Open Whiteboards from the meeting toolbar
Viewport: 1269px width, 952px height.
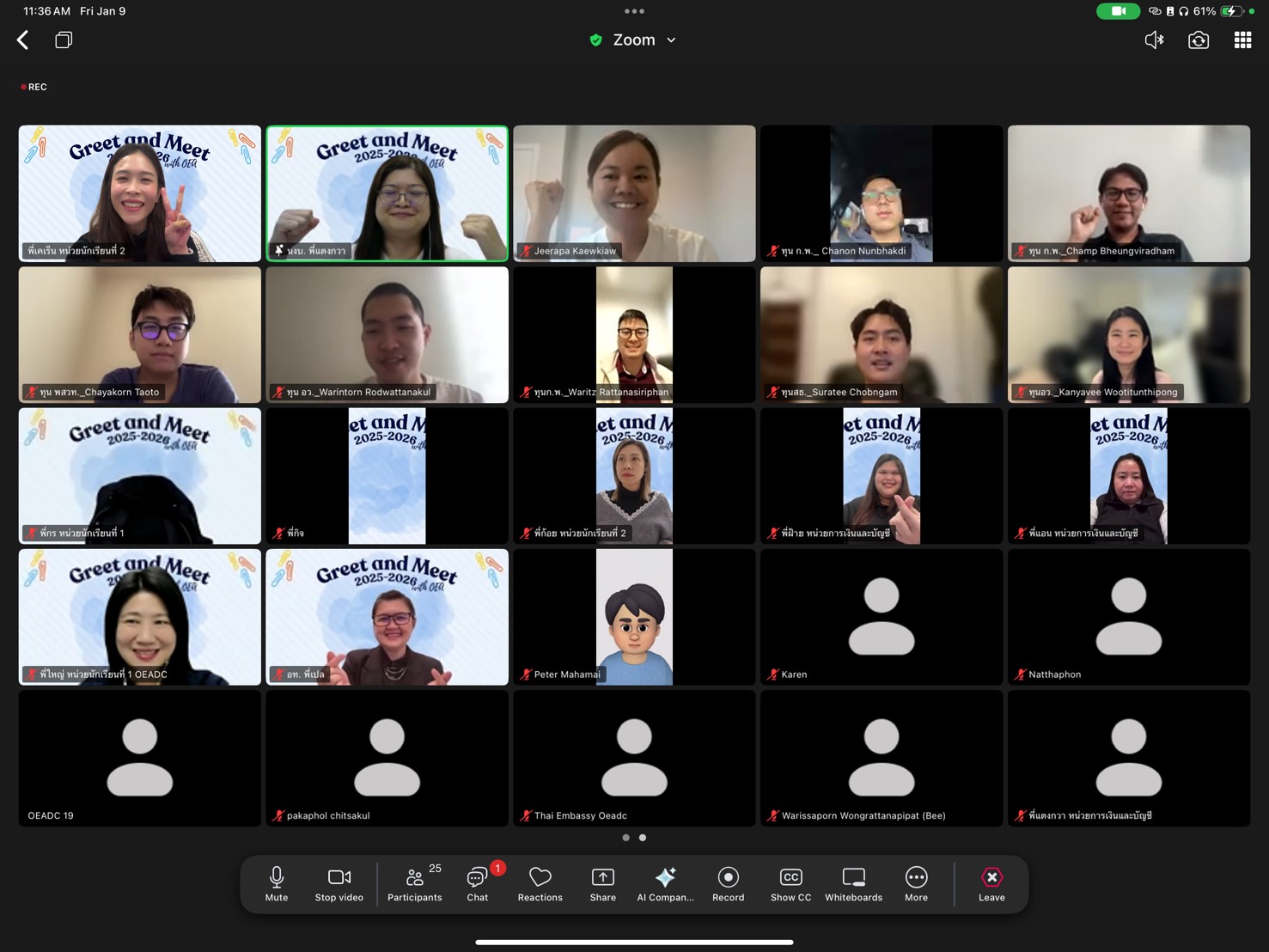pos(853,883)
